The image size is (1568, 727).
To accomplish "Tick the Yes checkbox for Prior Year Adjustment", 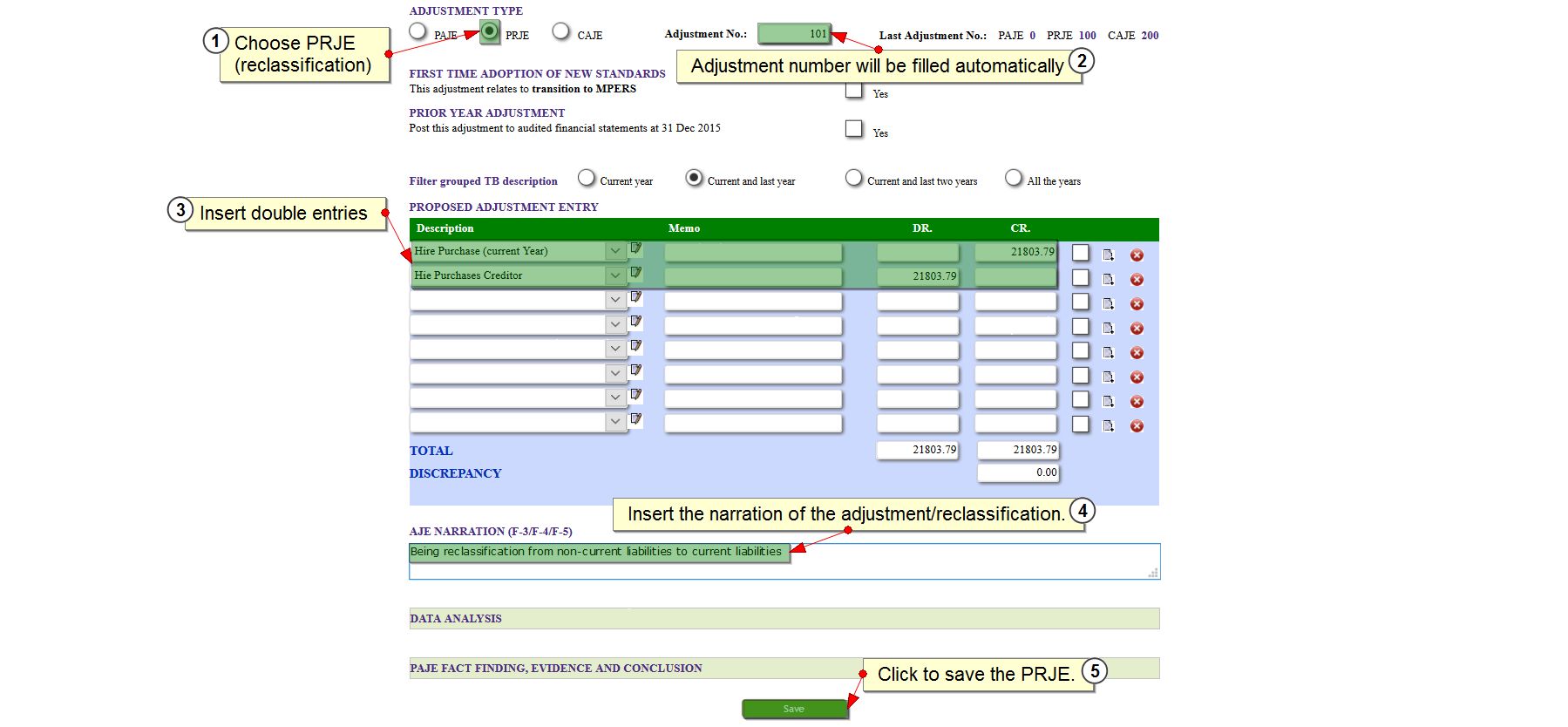I will pos(854,129).
